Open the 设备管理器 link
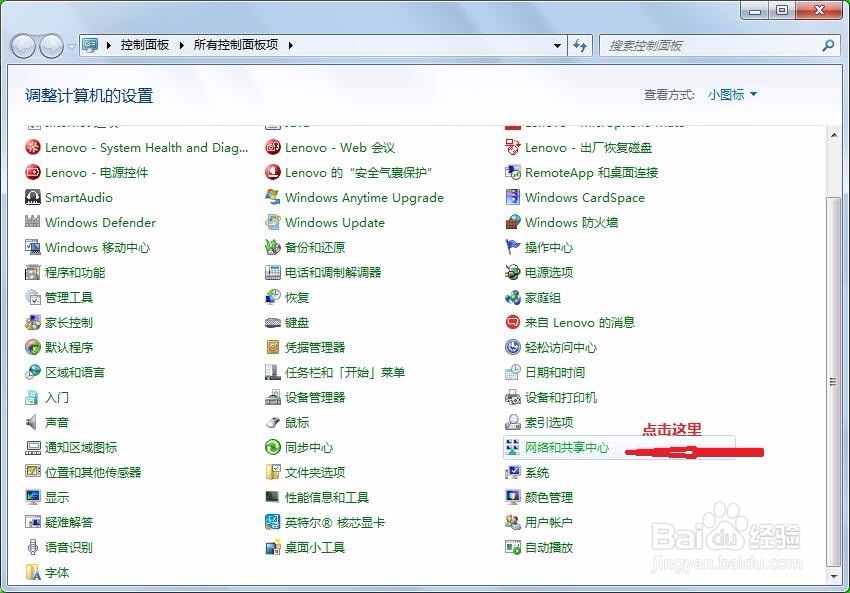The width and height of the screenshot is (850, 593). (315, 397)
